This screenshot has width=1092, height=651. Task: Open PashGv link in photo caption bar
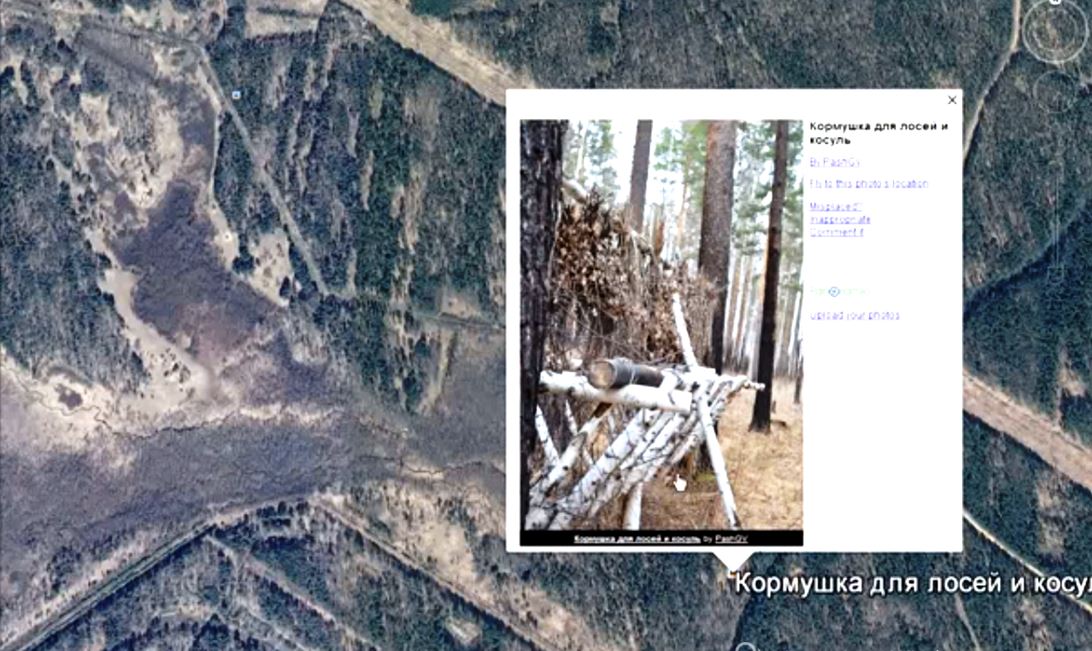click(731, 539)
